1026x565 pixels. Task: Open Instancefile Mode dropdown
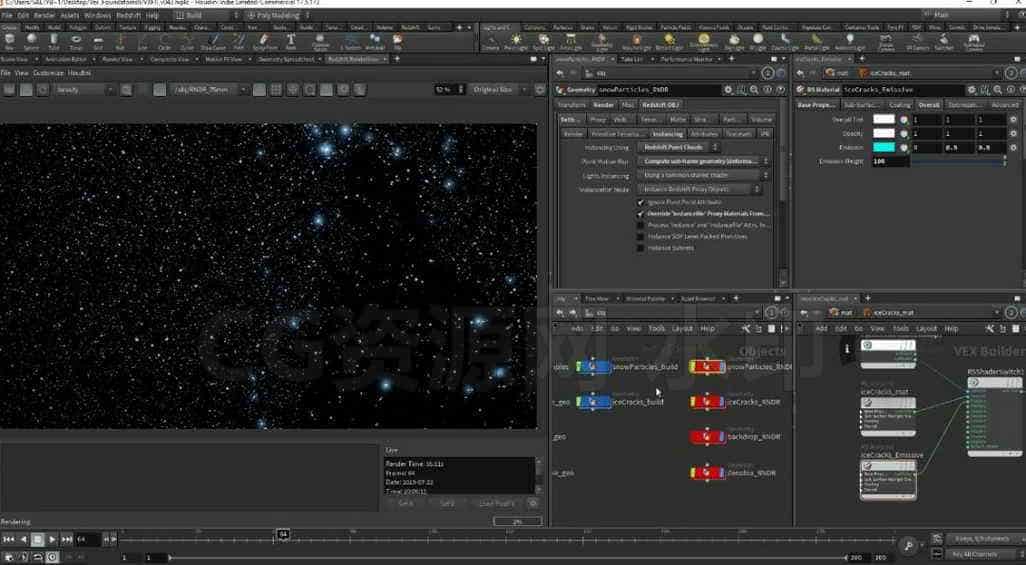699,189
